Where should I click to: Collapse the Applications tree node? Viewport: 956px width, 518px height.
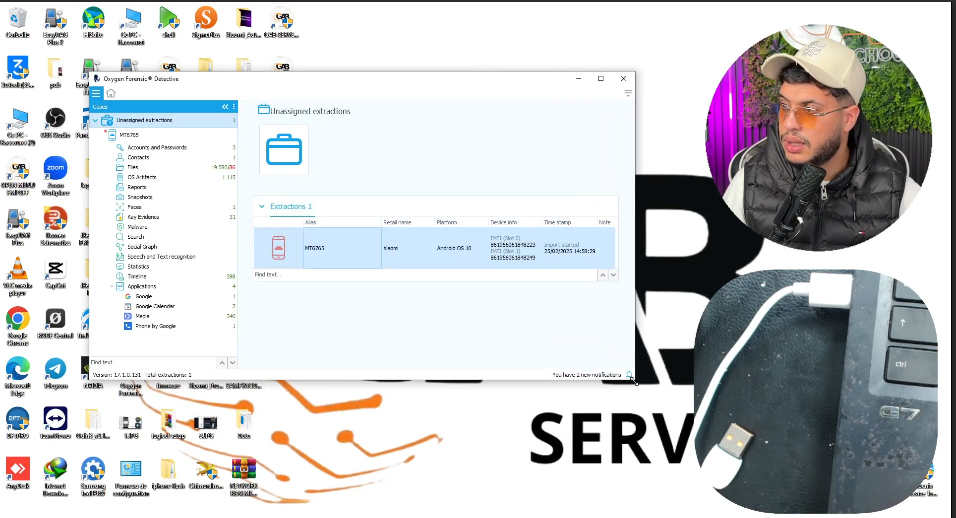coord(112,286)
